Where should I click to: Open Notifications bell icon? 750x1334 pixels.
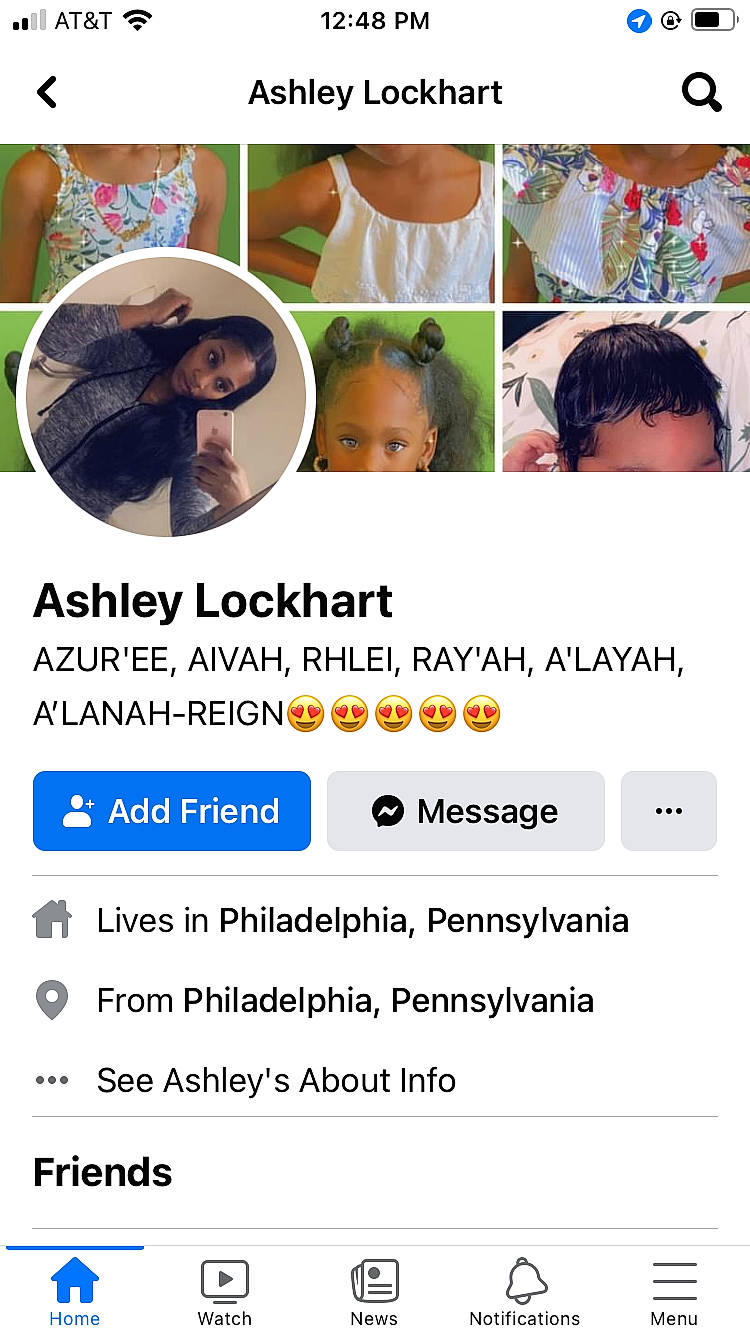(526, 1280)
